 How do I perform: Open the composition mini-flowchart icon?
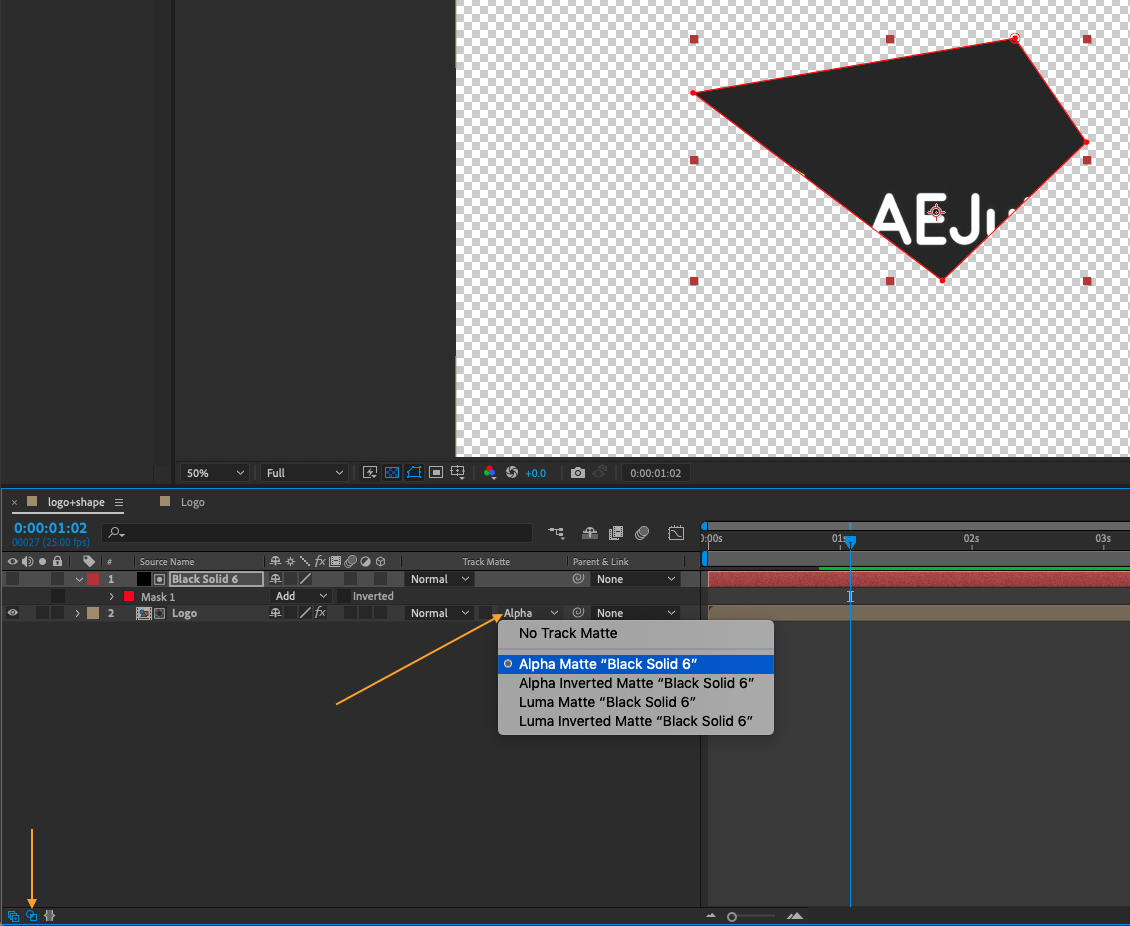(x=556, y=533)
